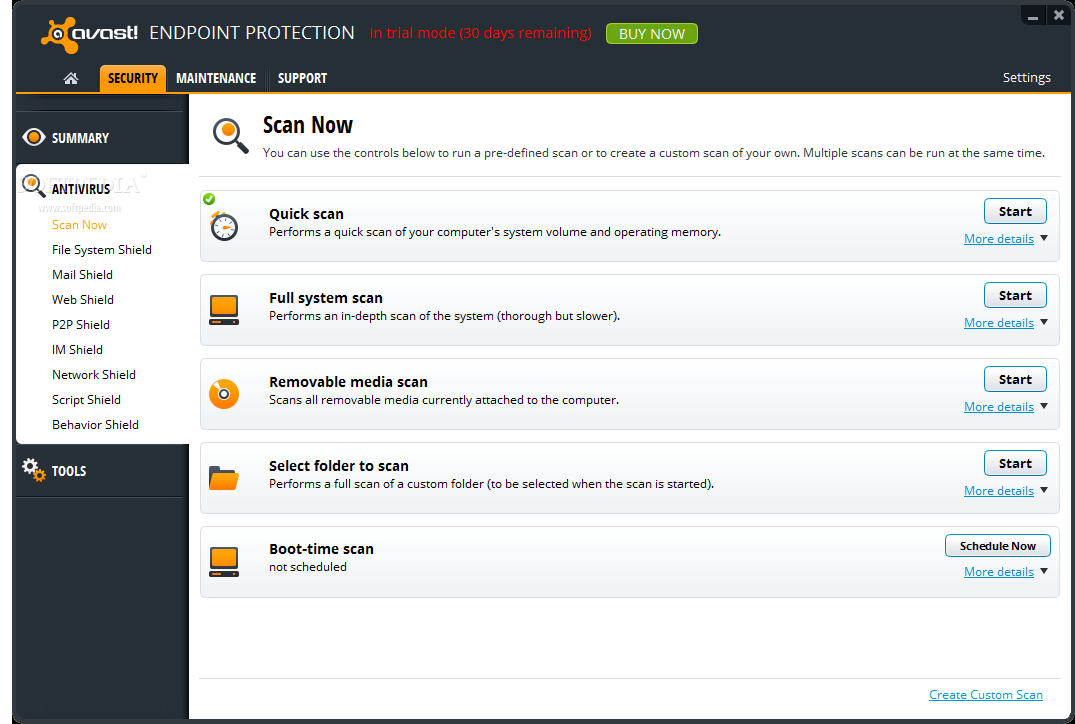
Task: Switch to the Support tab
Action: click(302, 78)
